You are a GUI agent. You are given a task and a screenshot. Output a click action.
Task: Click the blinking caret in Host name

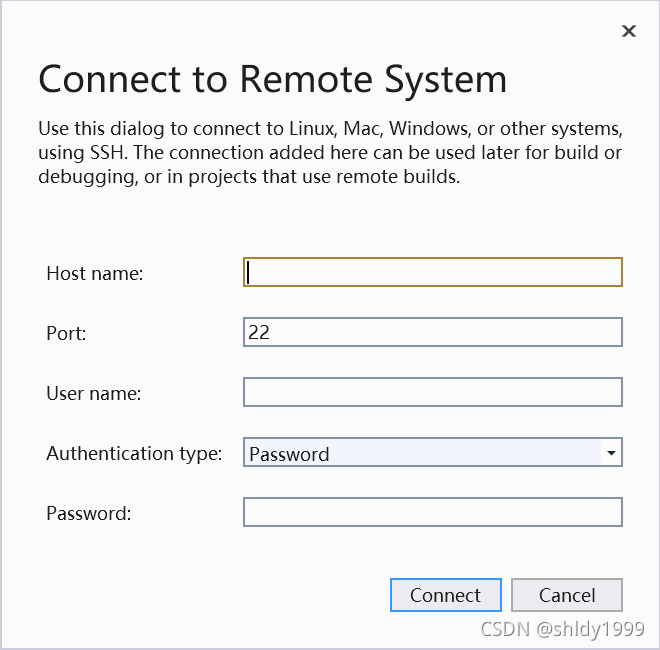[248, 272]
